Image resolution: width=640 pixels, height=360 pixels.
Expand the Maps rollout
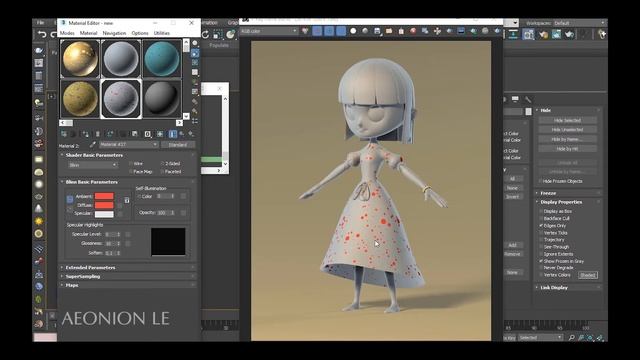pos(72,285)
